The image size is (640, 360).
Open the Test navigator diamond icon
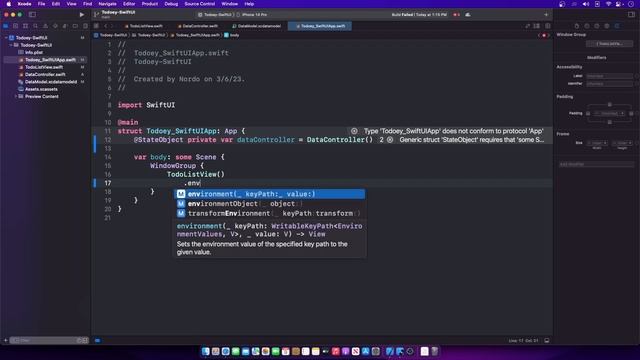click(x=55, y=26)
